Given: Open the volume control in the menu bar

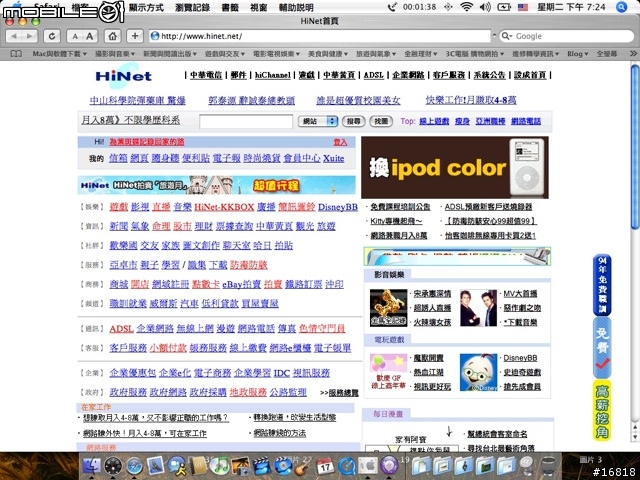Looking at the screenshot, I should tap(485, 7).
